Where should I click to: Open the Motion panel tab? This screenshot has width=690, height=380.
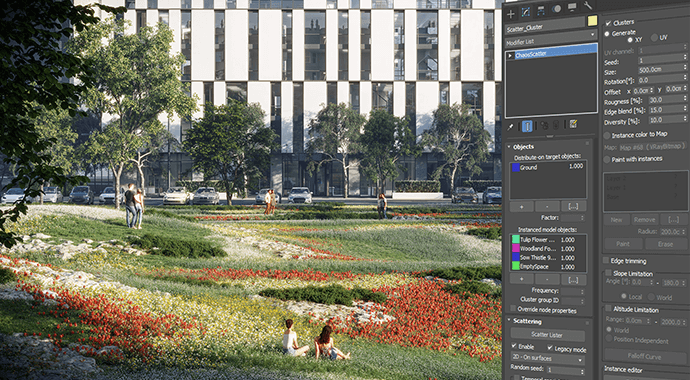point(556,8)
